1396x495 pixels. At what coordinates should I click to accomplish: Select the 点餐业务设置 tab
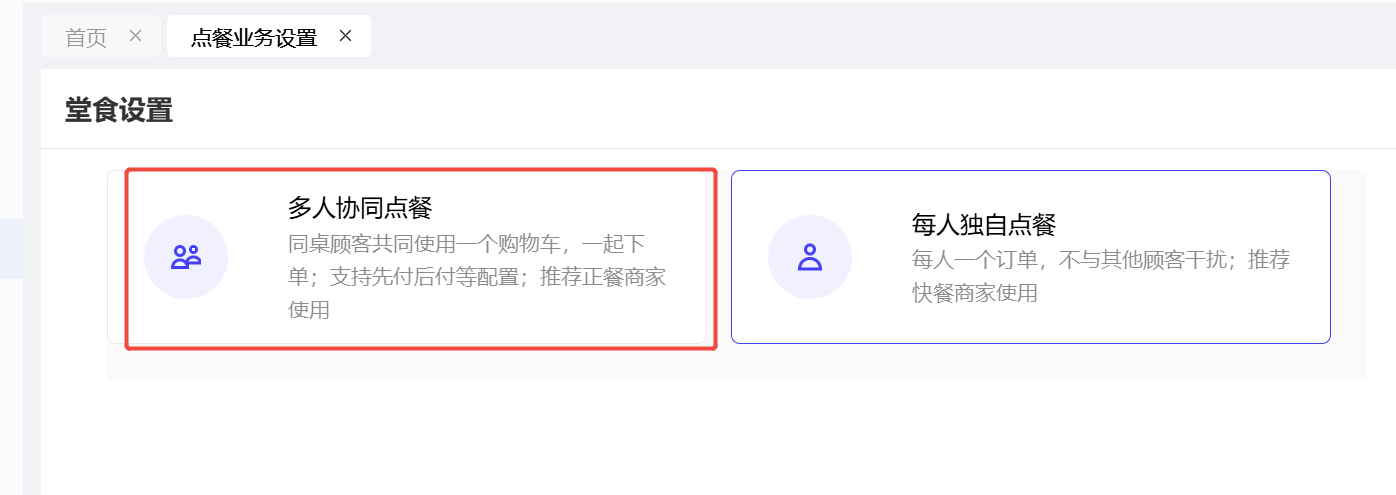tap(254, 38)
